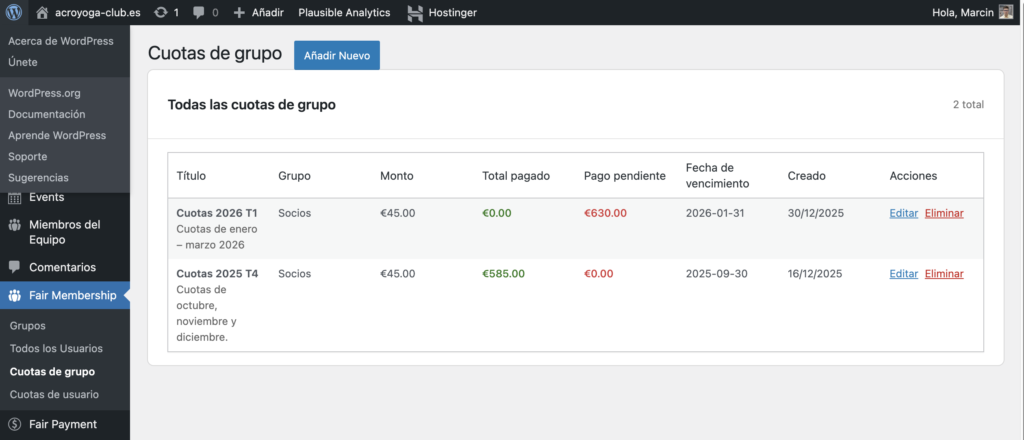The height and width of the screenshot is (440, 1024).
Task: Click the Documentación link
Action: tap(54, 114)
